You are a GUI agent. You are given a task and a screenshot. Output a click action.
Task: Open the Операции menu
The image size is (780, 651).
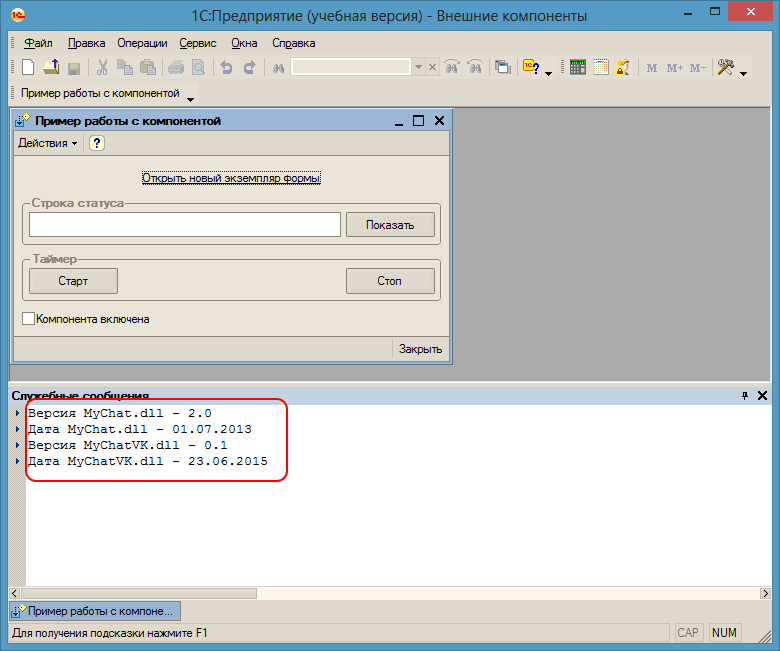coord(142,43)
